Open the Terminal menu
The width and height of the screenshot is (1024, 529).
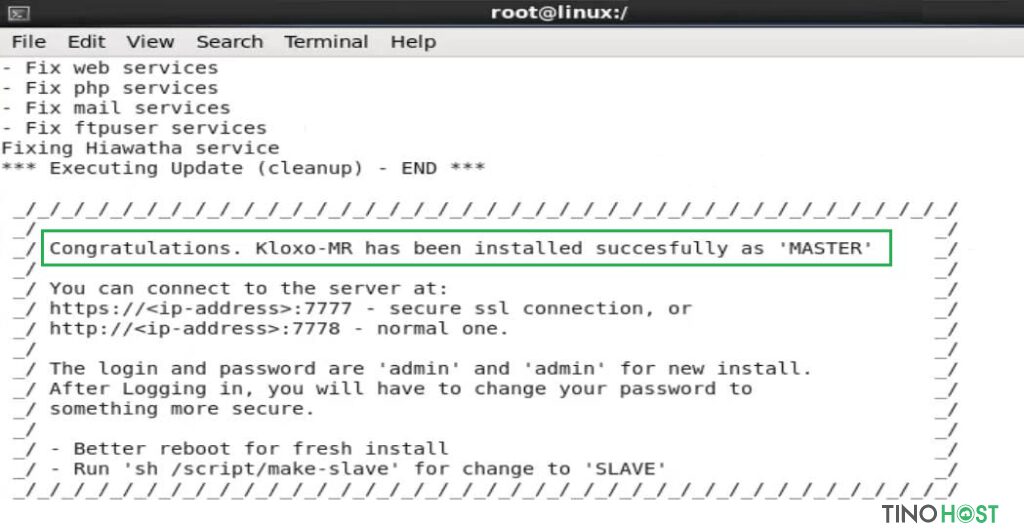pyautogui.click(x=327, y=42)
